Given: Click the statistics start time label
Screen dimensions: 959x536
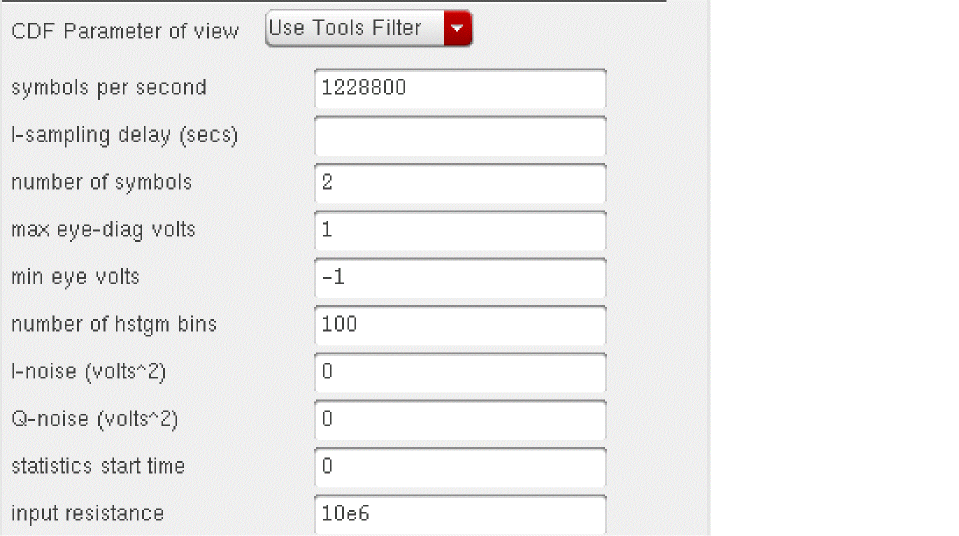Looking at the screenshot, I should [x=98, y=467].
